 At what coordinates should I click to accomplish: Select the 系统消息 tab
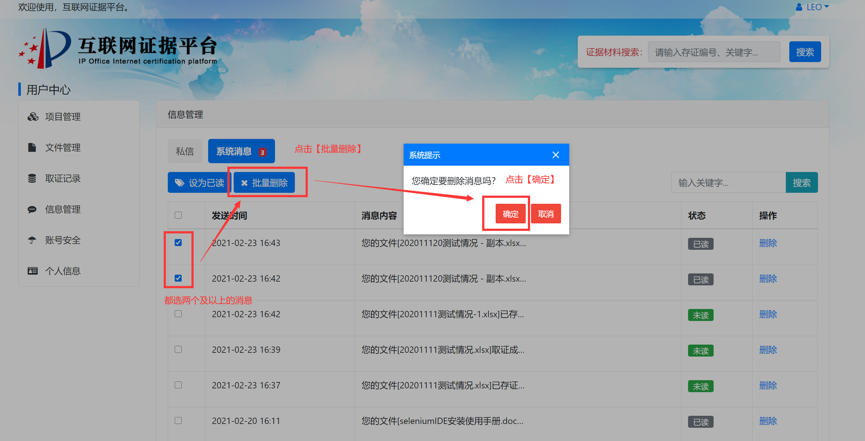pyautogui.click(x=240, y=152)
